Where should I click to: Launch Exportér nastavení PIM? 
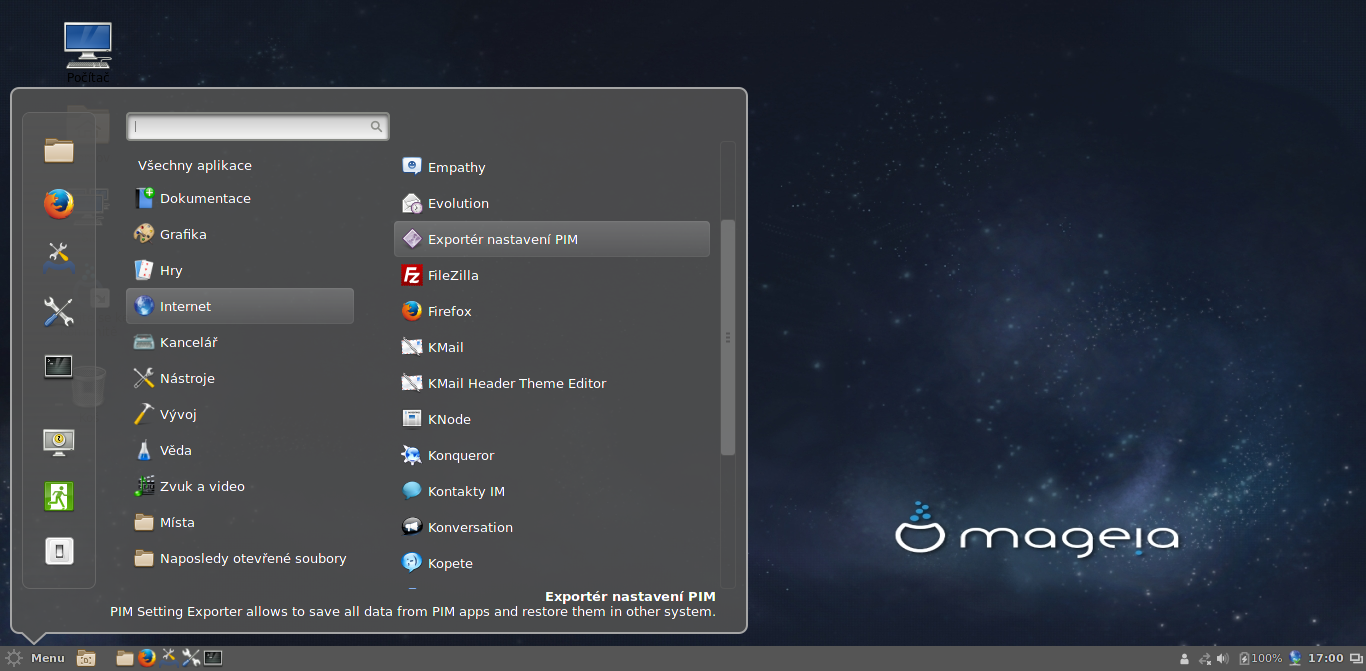(552, 239)
